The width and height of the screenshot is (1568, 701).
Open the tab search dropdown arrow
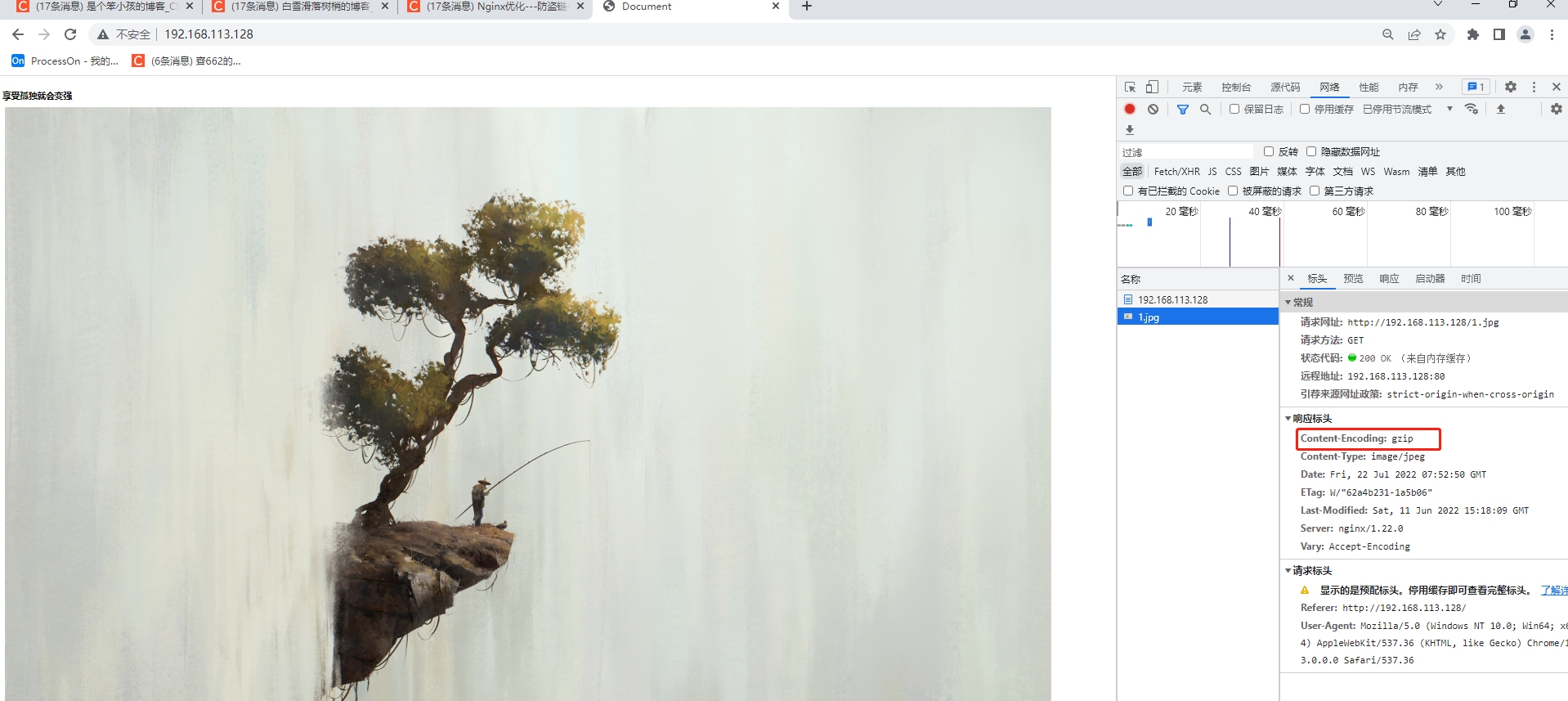coord(1438,5)
